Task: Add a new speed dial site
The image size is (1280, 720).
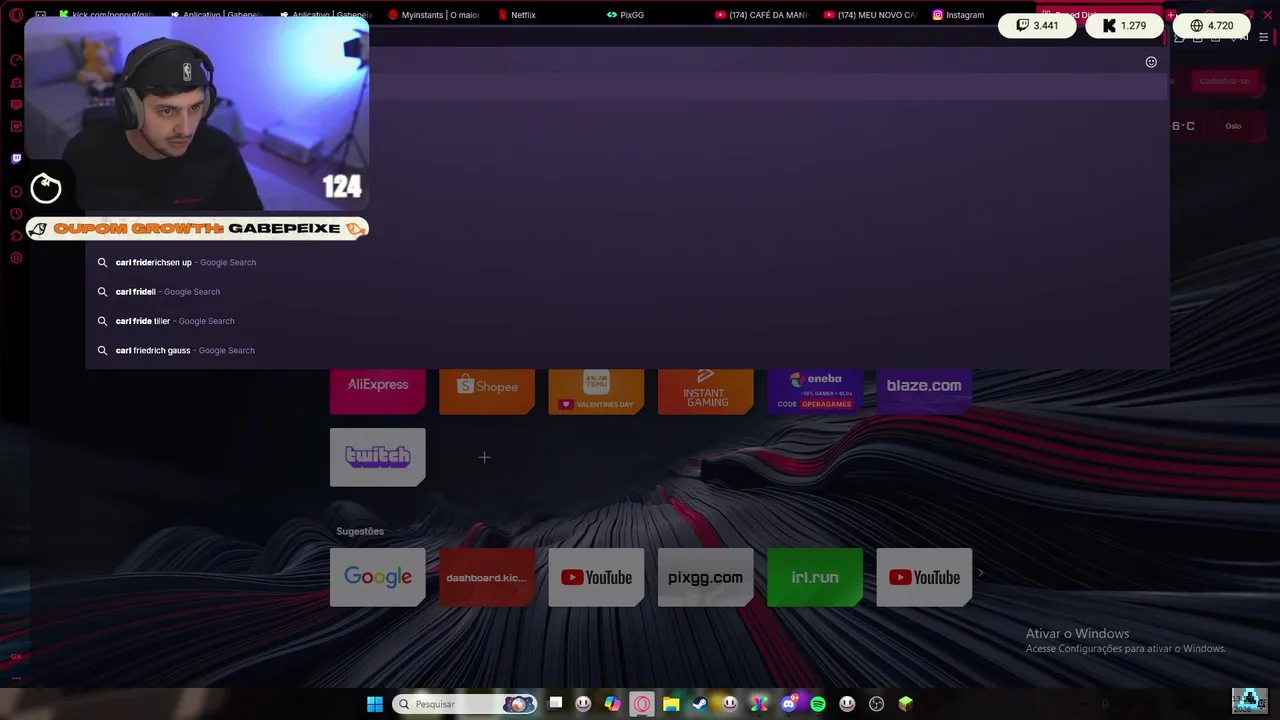Action: click(484, 457)
